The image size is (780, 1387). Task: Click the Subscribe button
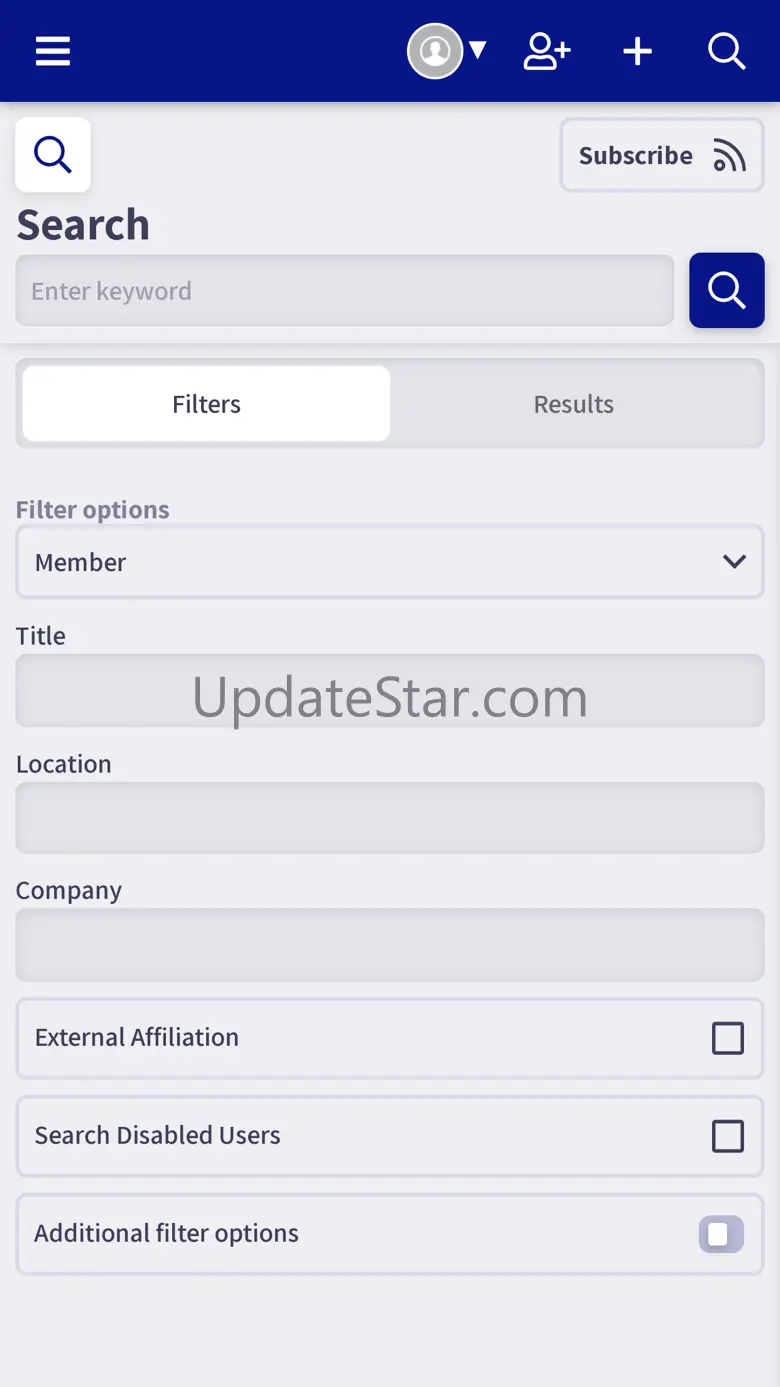click(662, 155)
